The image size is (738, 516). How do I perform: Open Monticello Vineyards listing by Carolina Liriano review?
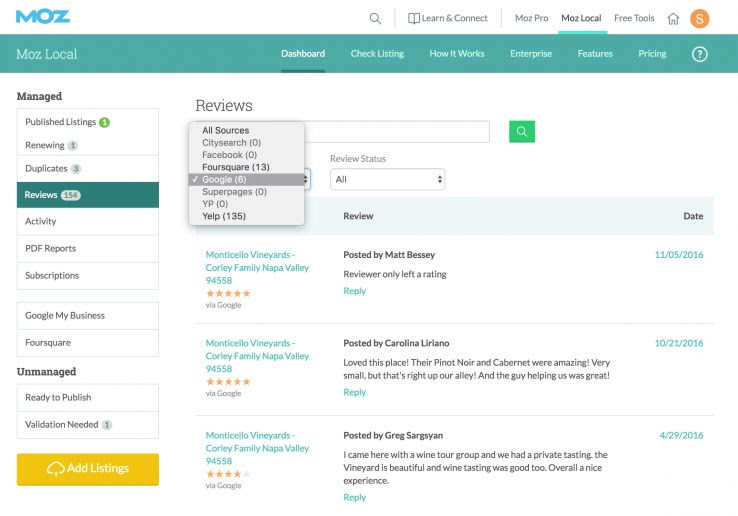[257, 356]
